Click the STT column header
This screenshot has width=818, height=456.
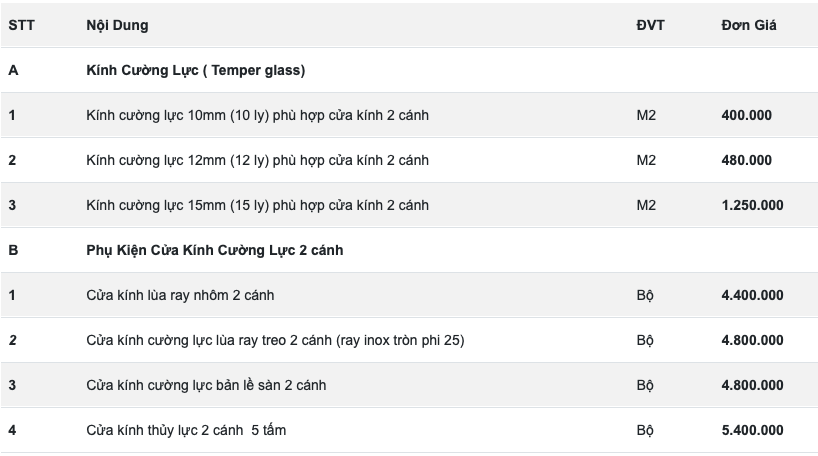(x=21, y=25)
